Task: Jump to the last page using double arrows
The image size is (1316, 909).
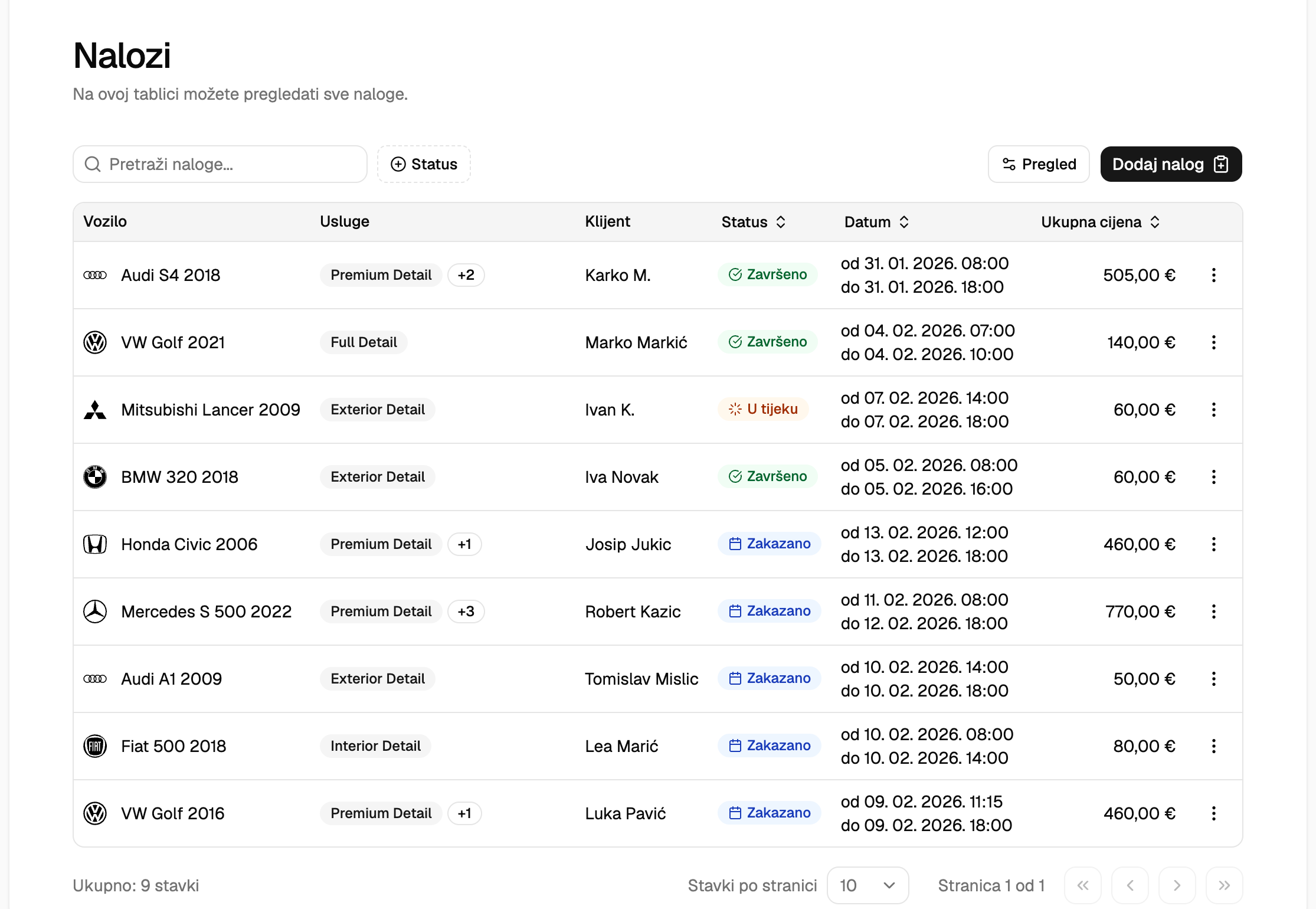Action: 1224,885
